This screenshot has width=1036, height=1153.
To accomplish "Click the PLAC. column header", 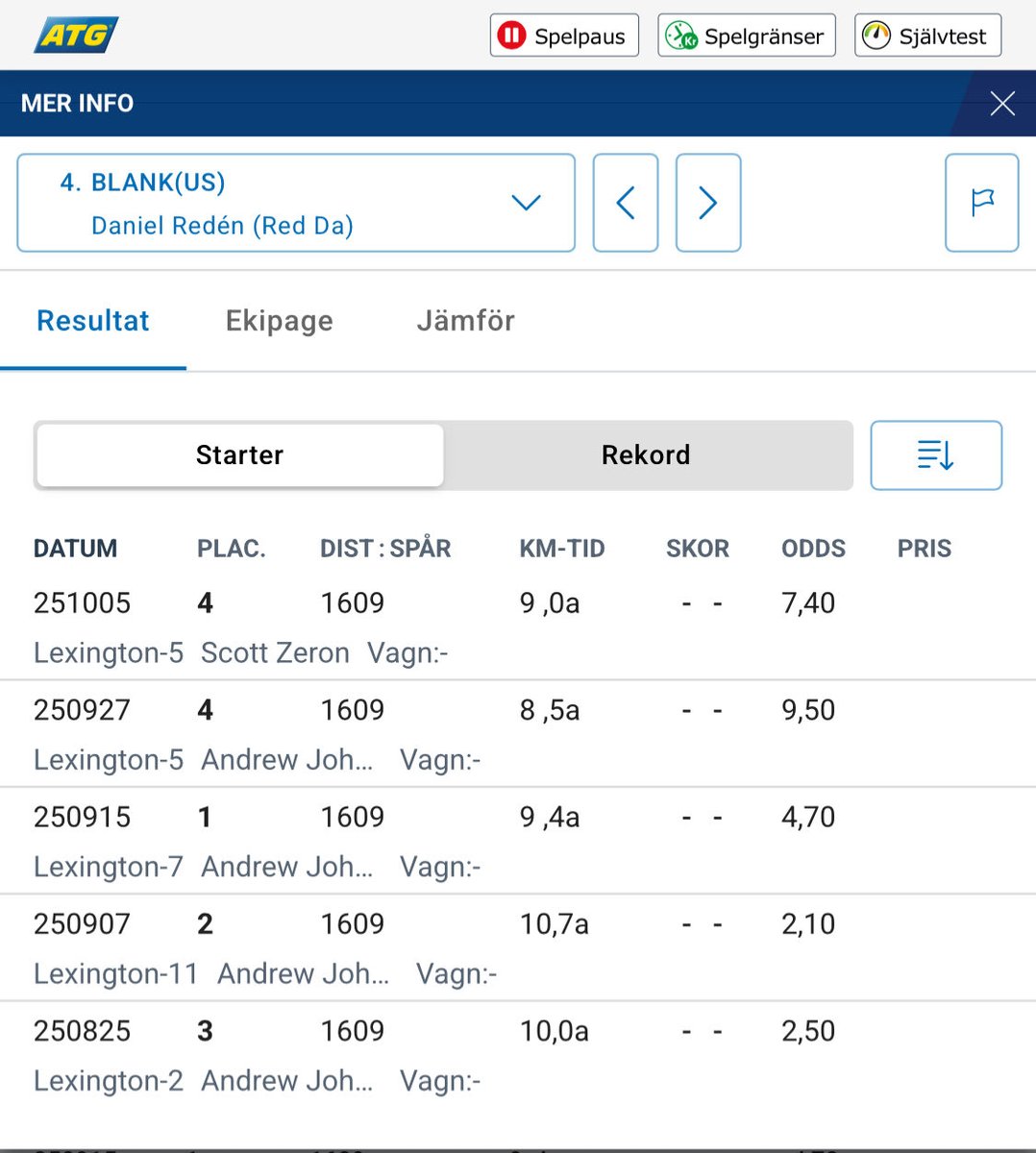I will (232, 549).
